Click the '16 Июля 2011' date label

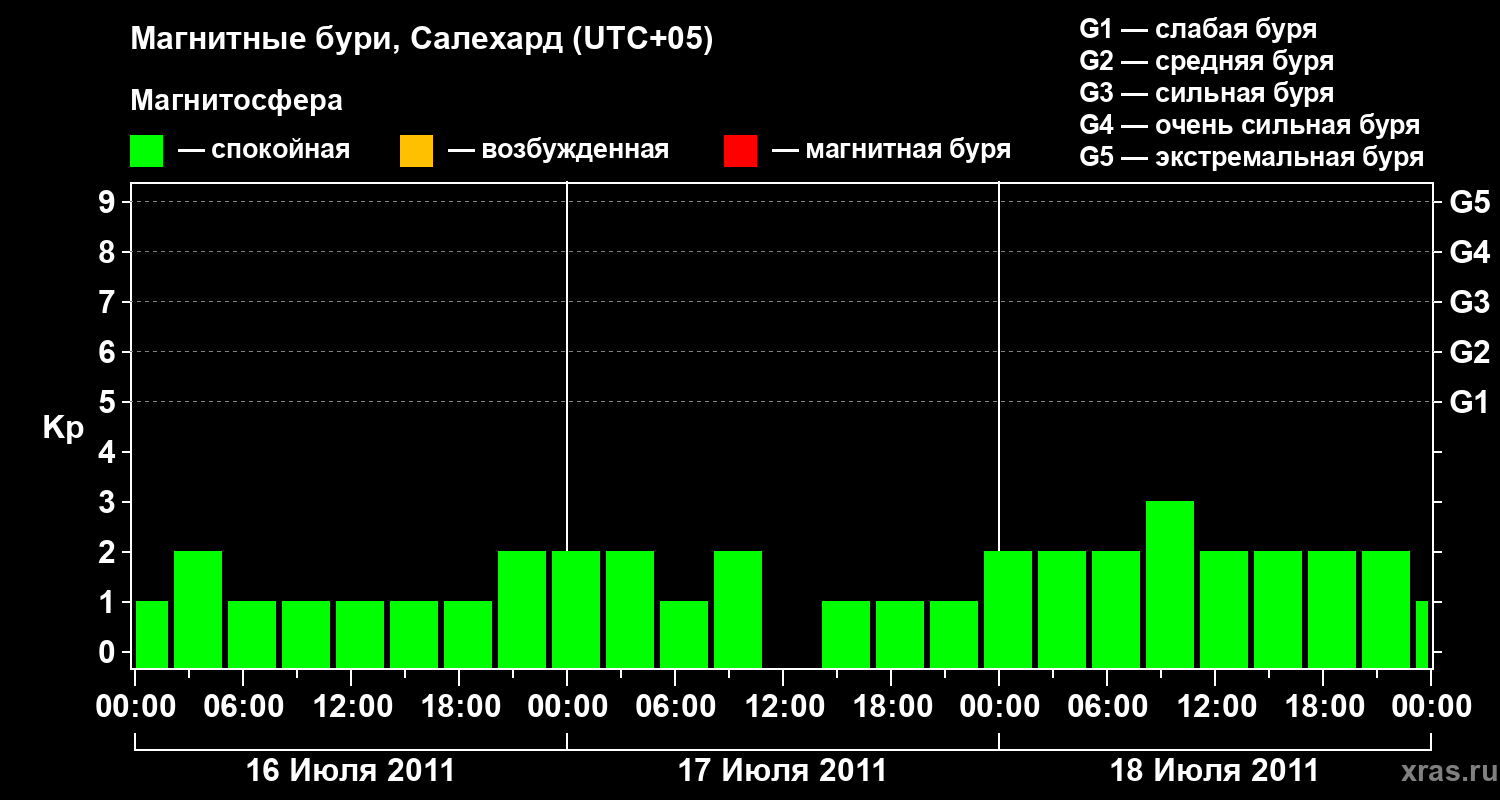tap(350, 771)
